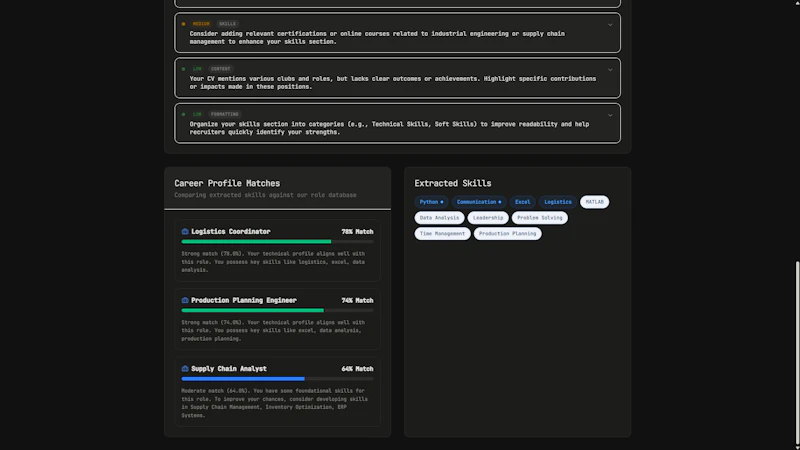Click the Logistics Coordinator match progress bar
This screenshot has height=450, width=800.
tap(277, 242)
